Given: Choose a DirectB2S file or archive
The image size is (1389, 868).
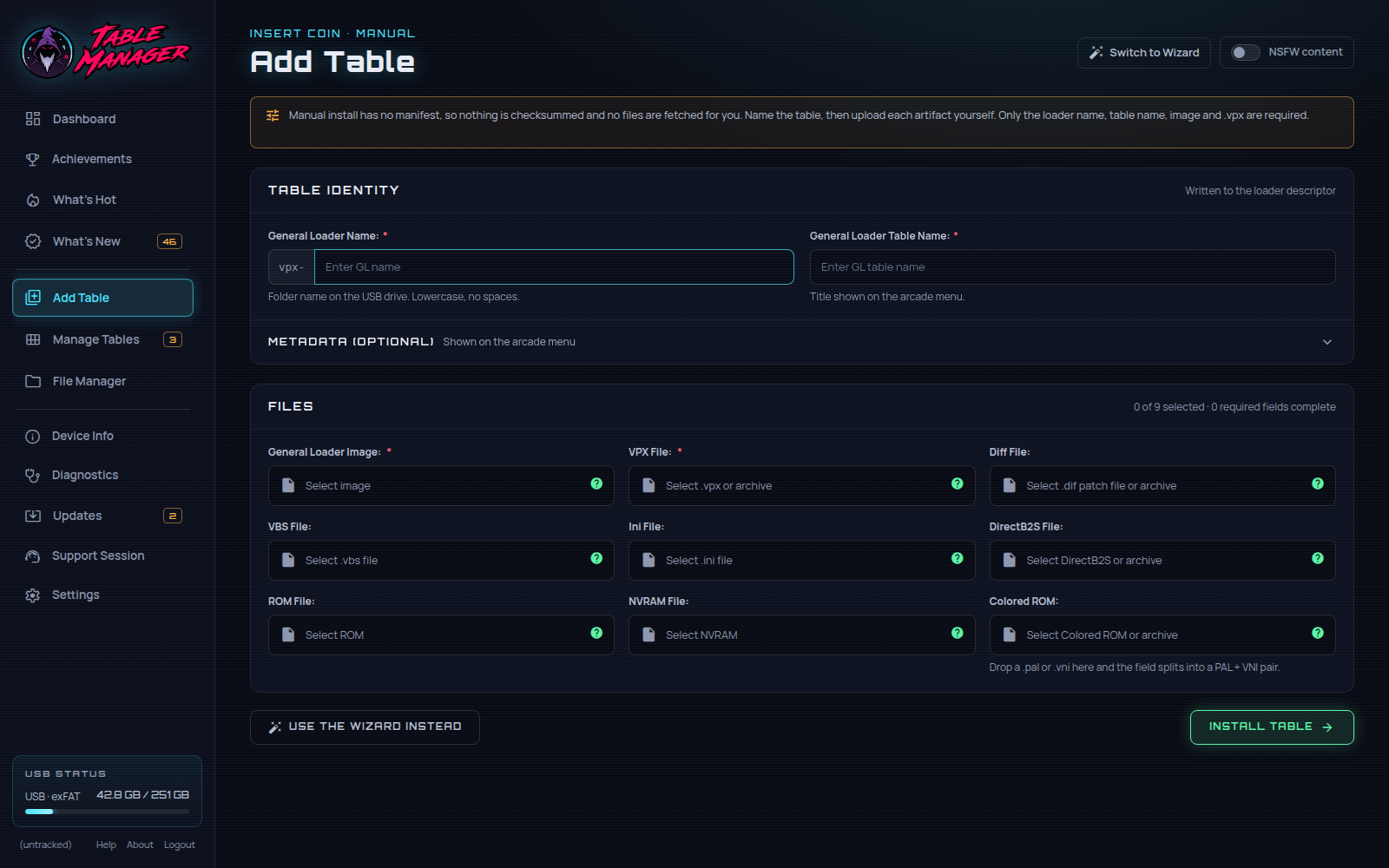Looking at the screenshot, I should (x=1162, y=561).
